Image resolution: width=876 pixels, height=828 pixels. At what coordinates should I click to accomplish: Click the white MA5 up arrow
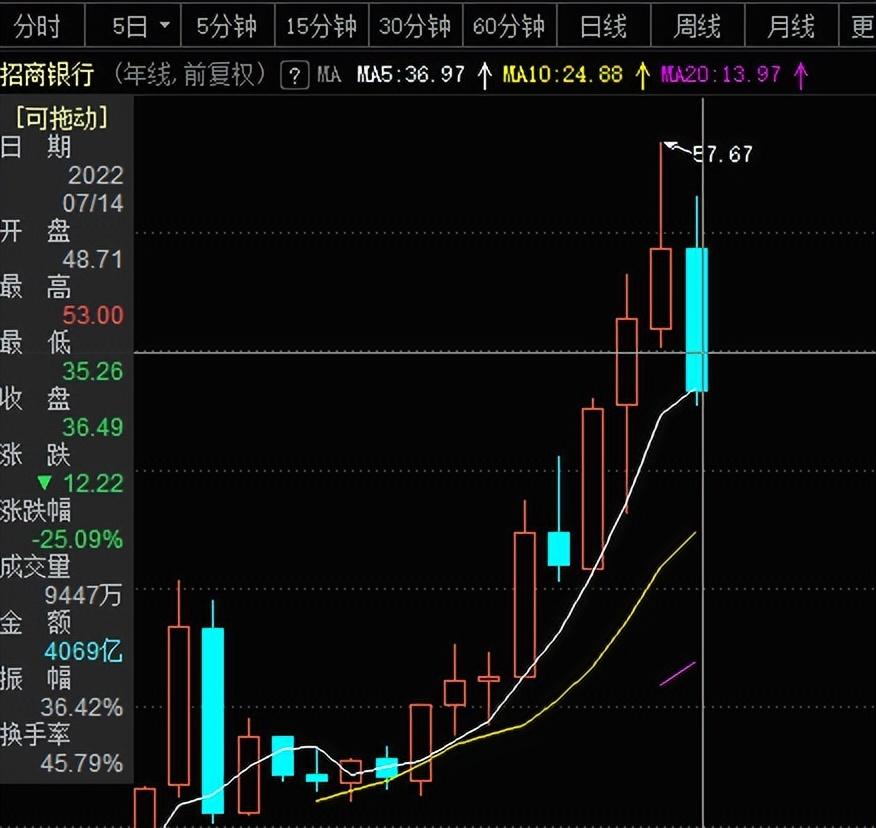(484, 75)
